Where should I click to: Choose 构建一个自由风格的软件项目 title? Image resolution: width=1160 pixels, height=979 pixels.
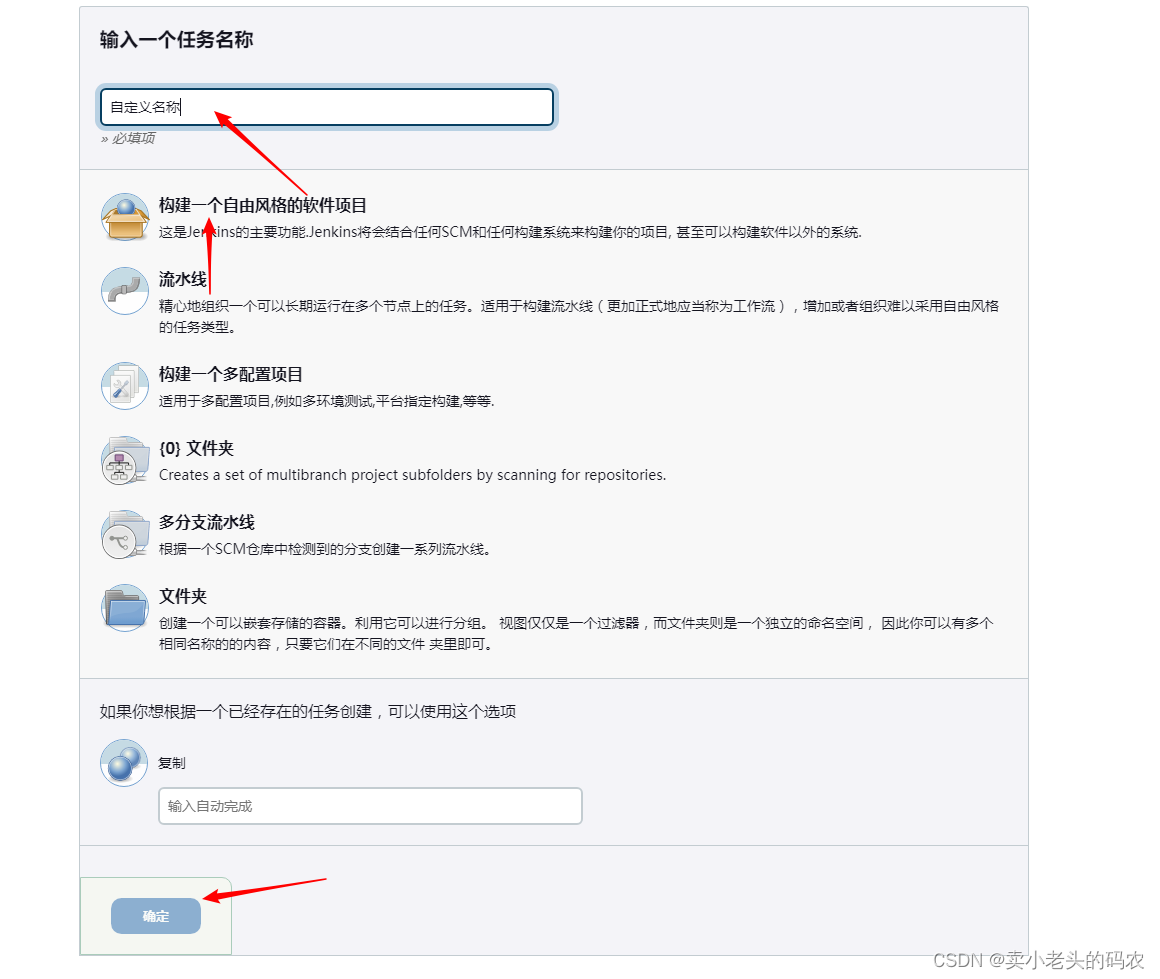point(263,206)
